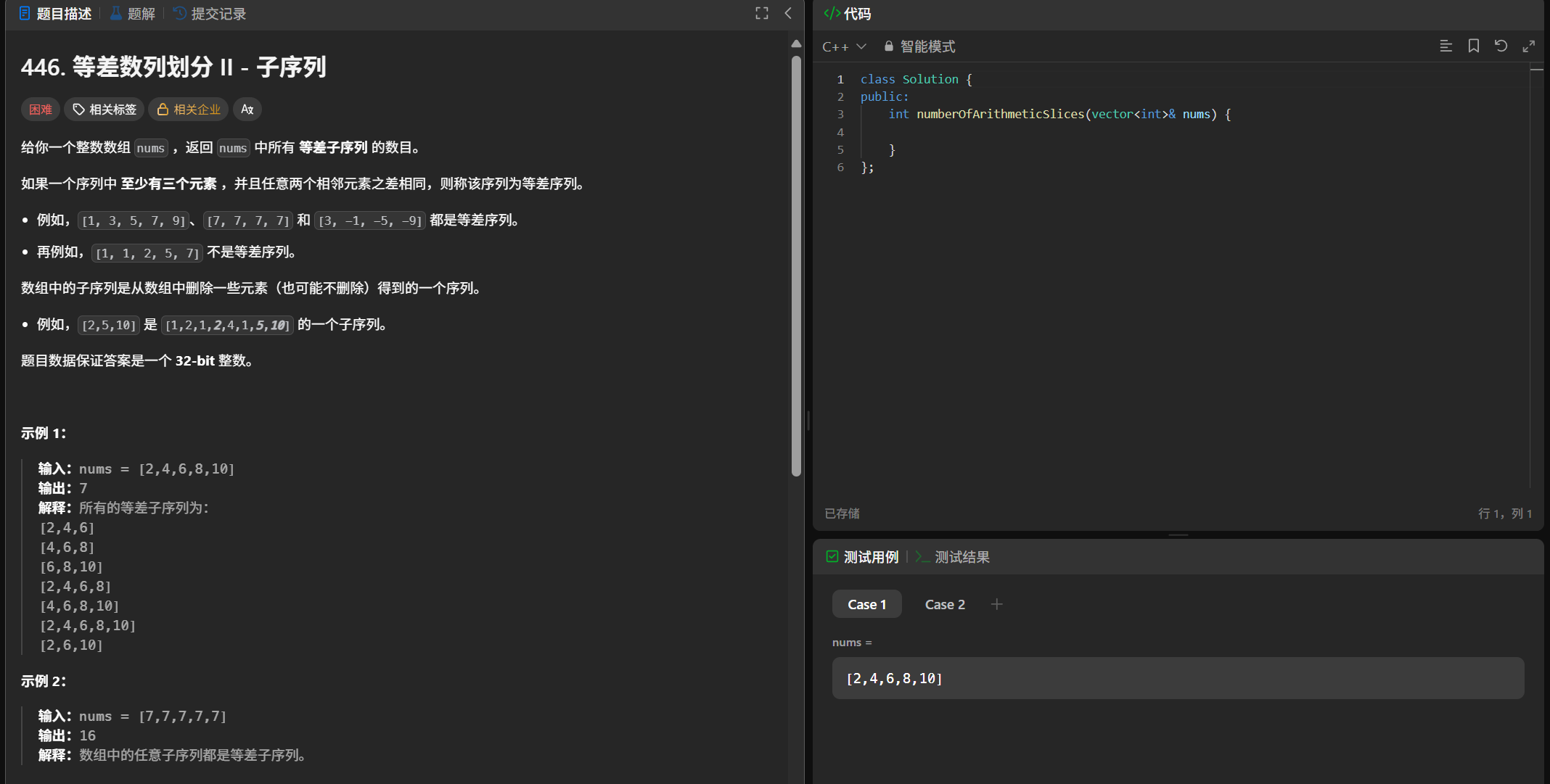Select the Case 2 test case

coord(945,604)
